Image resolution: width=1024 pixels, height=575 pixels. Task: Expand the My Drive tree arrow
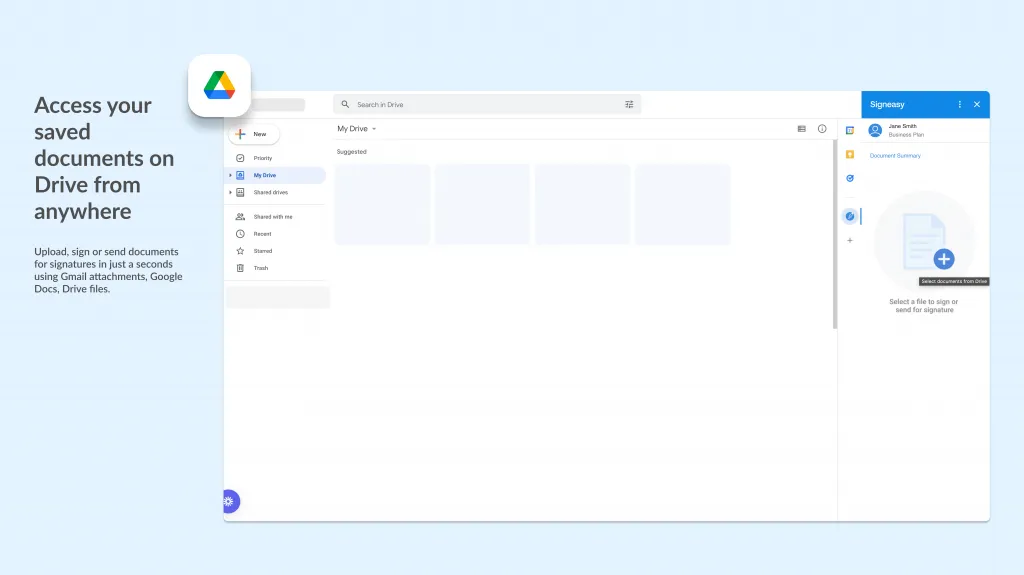(230, 175)
